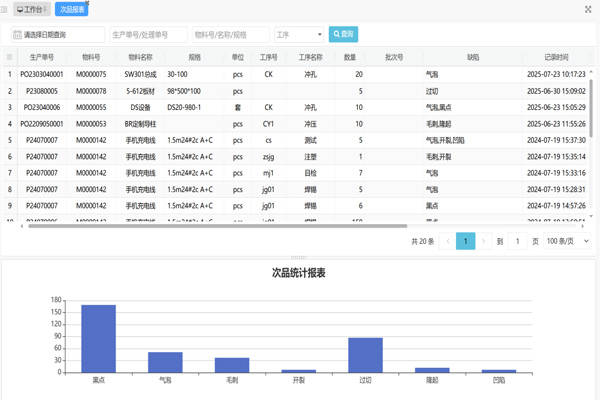Click the 物料名称 column header

pyautogui.click(x=140, y=57)
